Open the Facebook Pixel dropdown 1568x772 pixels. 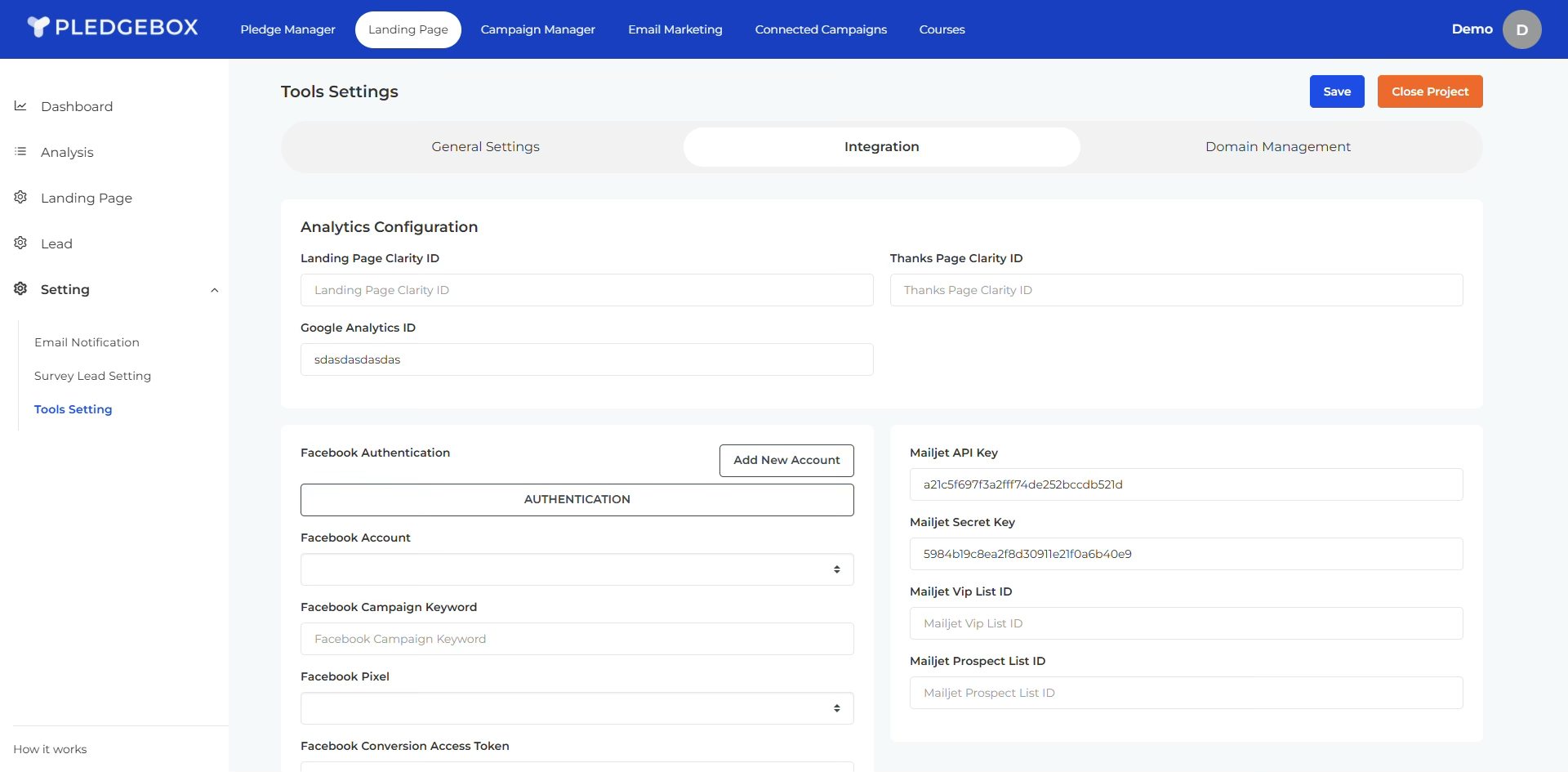pyautogui.click(x=577, y=708)
